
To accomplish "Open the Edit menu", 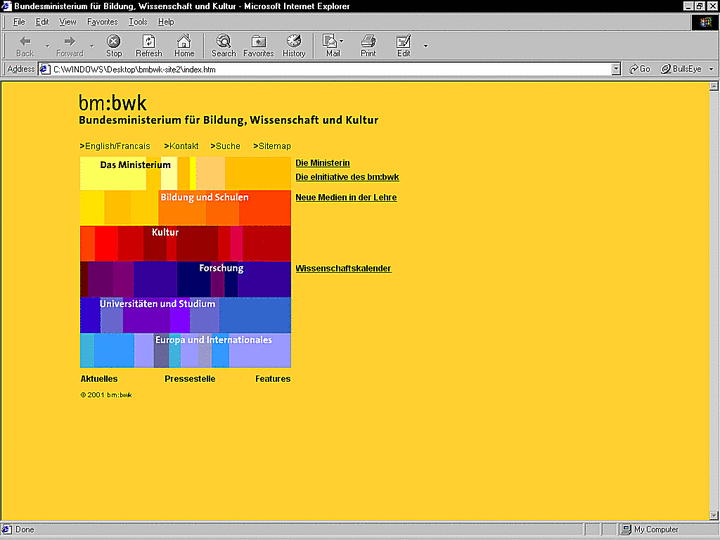I will 42,22.
